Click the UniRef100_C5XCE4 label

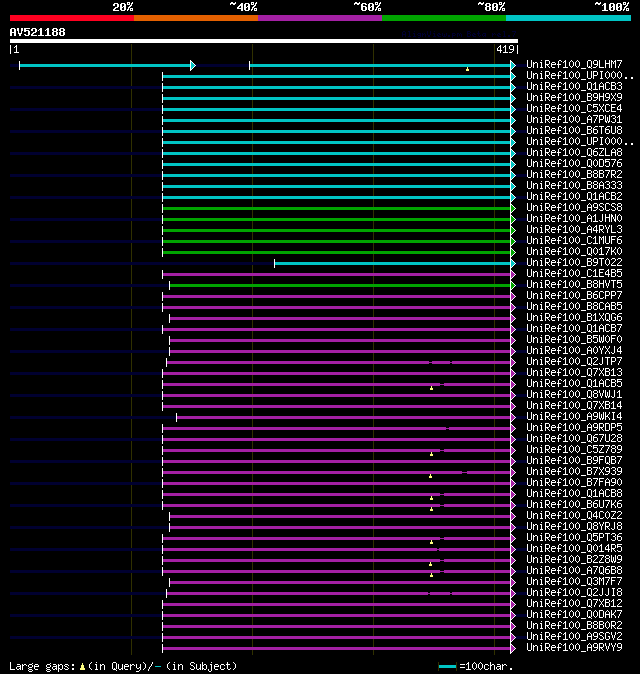tap(574, 108)
